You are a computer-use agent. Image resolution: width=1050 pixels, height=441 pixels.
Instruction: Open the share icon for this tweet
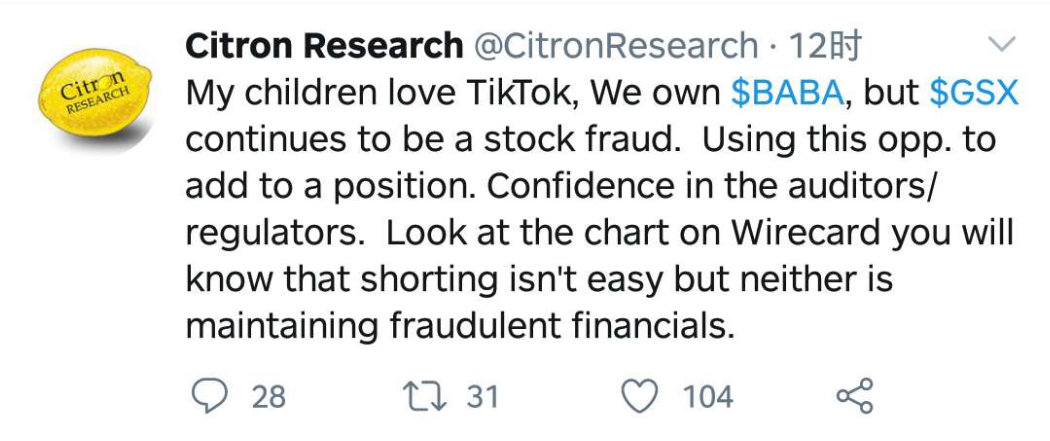tap(854, 396)
